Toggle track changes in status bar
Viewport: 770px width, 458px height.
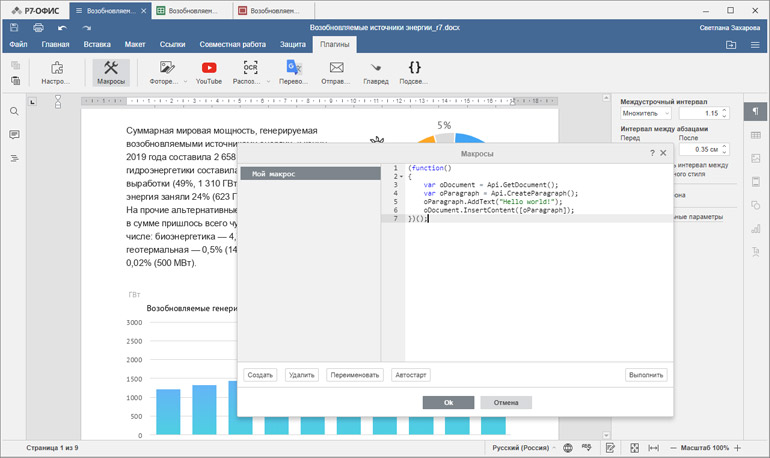pyautogui.click(x=609, y=448)
